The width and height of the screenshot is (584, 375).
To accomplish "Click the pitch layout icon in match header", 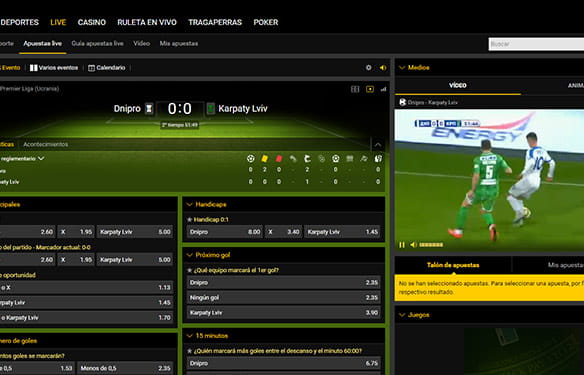I will pyautogui.click(x=355, y=89).
